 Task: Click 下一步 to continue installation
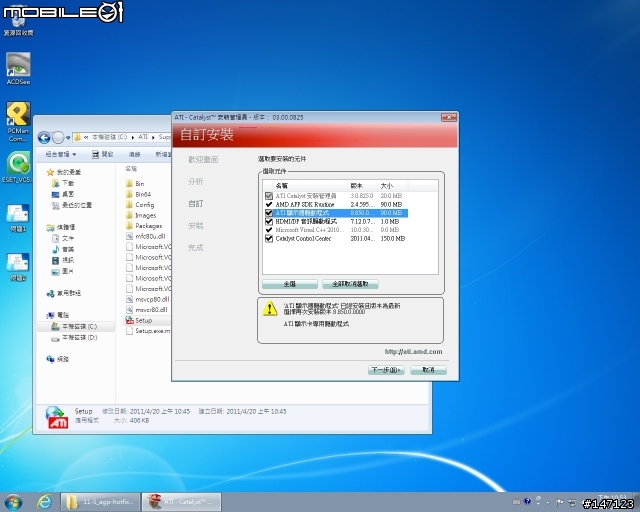[386, 370]
